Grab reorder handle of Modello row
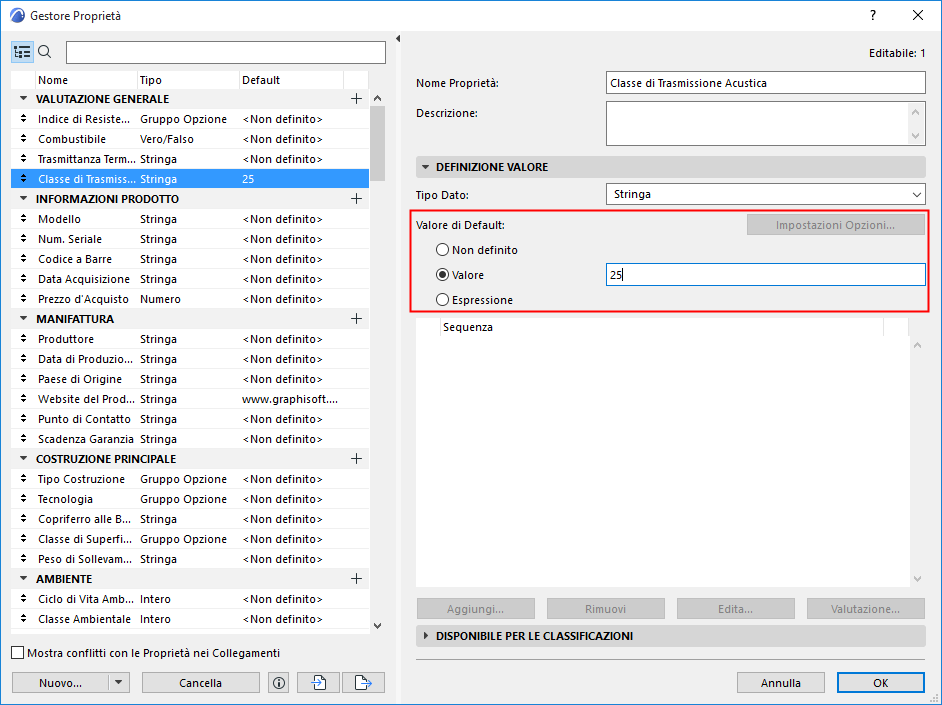This screenshot has height=705, width=942. (x=23, y=219)
